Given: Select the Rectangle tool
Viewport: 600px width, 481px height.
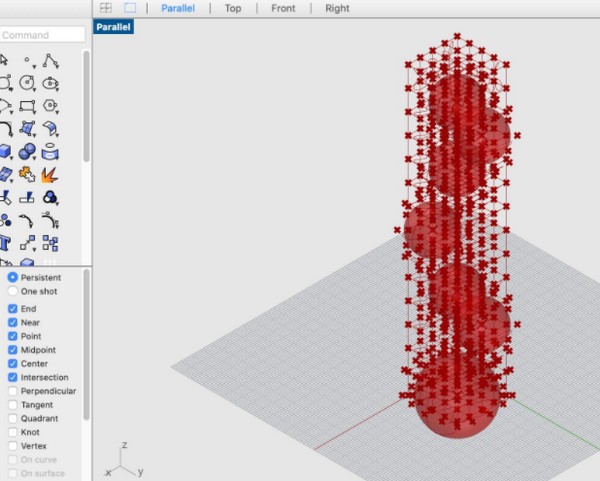Looking at the screenshot, I should [27, 106].
